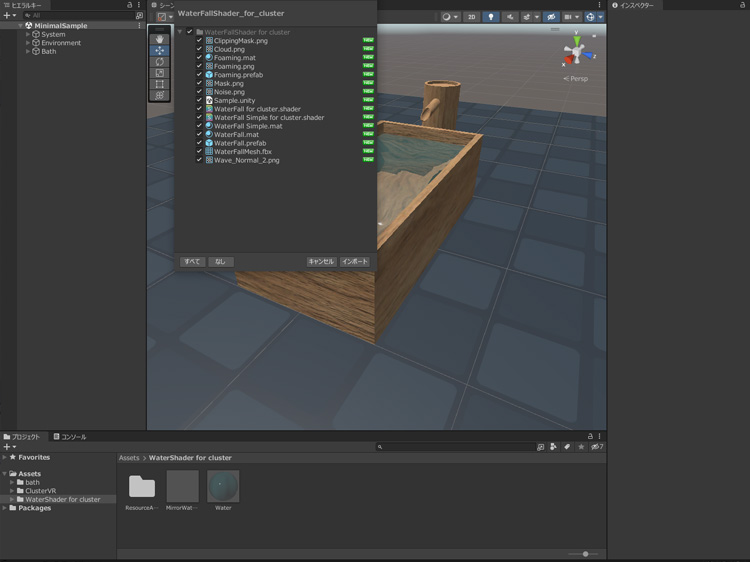The height and width of the screenshot is (562, 750).
Task: Click the scene orientation gizmo
Action: (575, 50)
